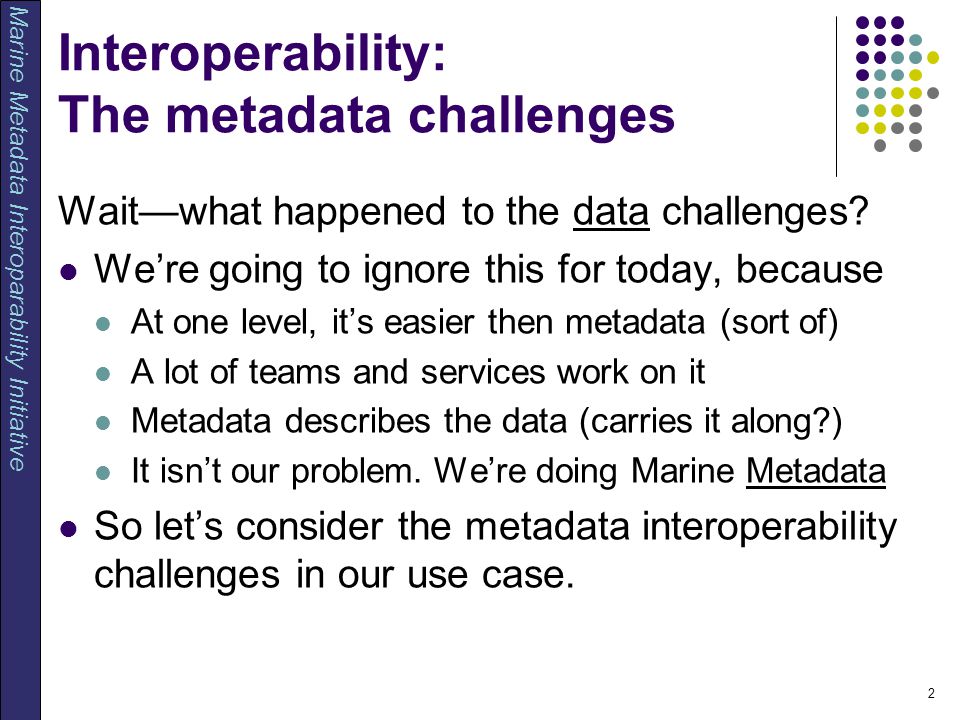Click the teal bullet before "A lot of teams"
This screenshot has width=960, height=720.
tap(103, 373)
